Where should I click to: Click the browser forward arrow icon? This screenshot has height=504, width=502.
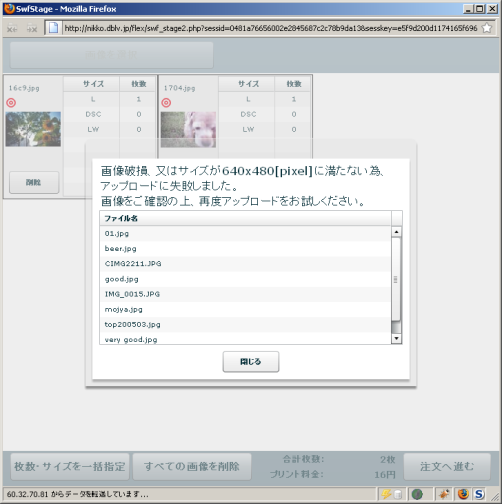32,29
